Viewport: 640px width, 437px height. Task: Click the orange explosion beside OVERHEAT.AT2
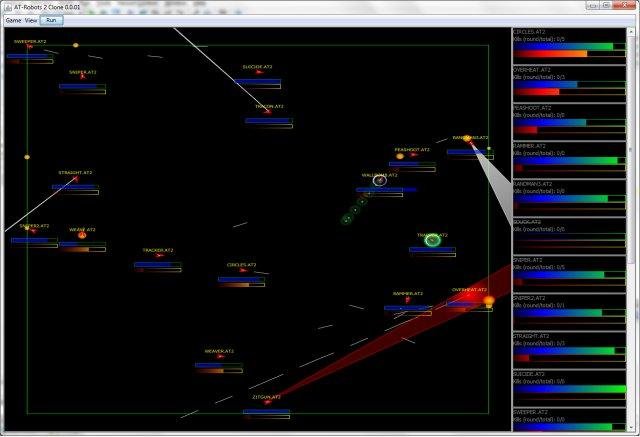[489, 301]
